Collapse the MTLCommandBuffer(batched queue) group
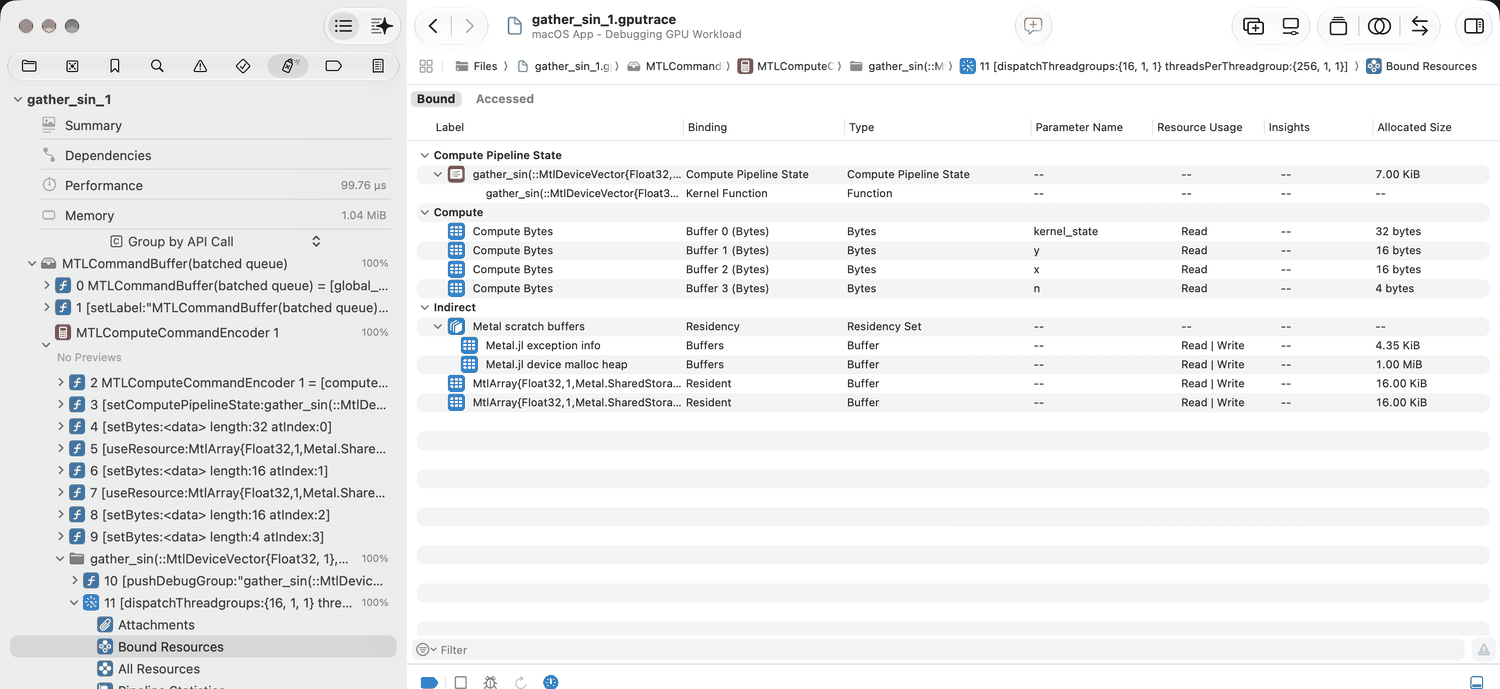 32,263
